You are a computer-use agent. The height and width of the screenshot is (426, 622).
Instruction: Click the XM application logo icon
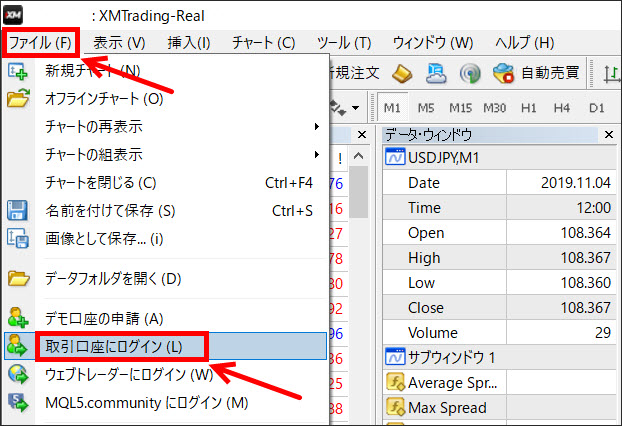[x=13, y=15]
